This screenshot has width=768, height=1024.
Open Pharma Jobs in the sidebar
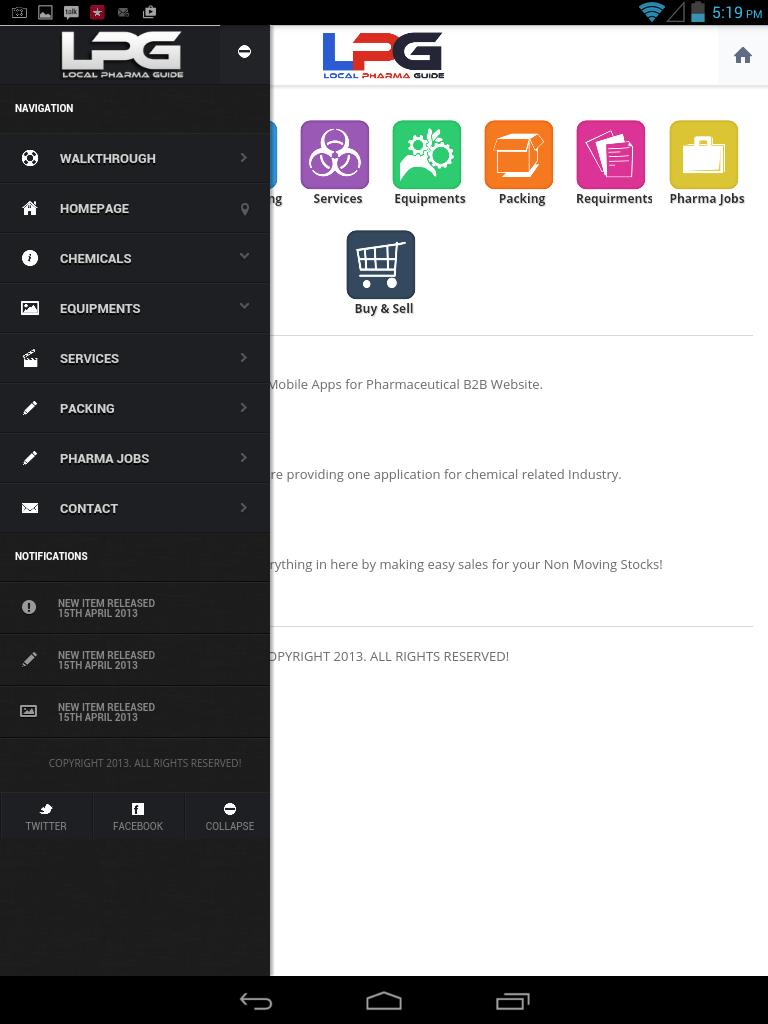[x=135, y=458]
